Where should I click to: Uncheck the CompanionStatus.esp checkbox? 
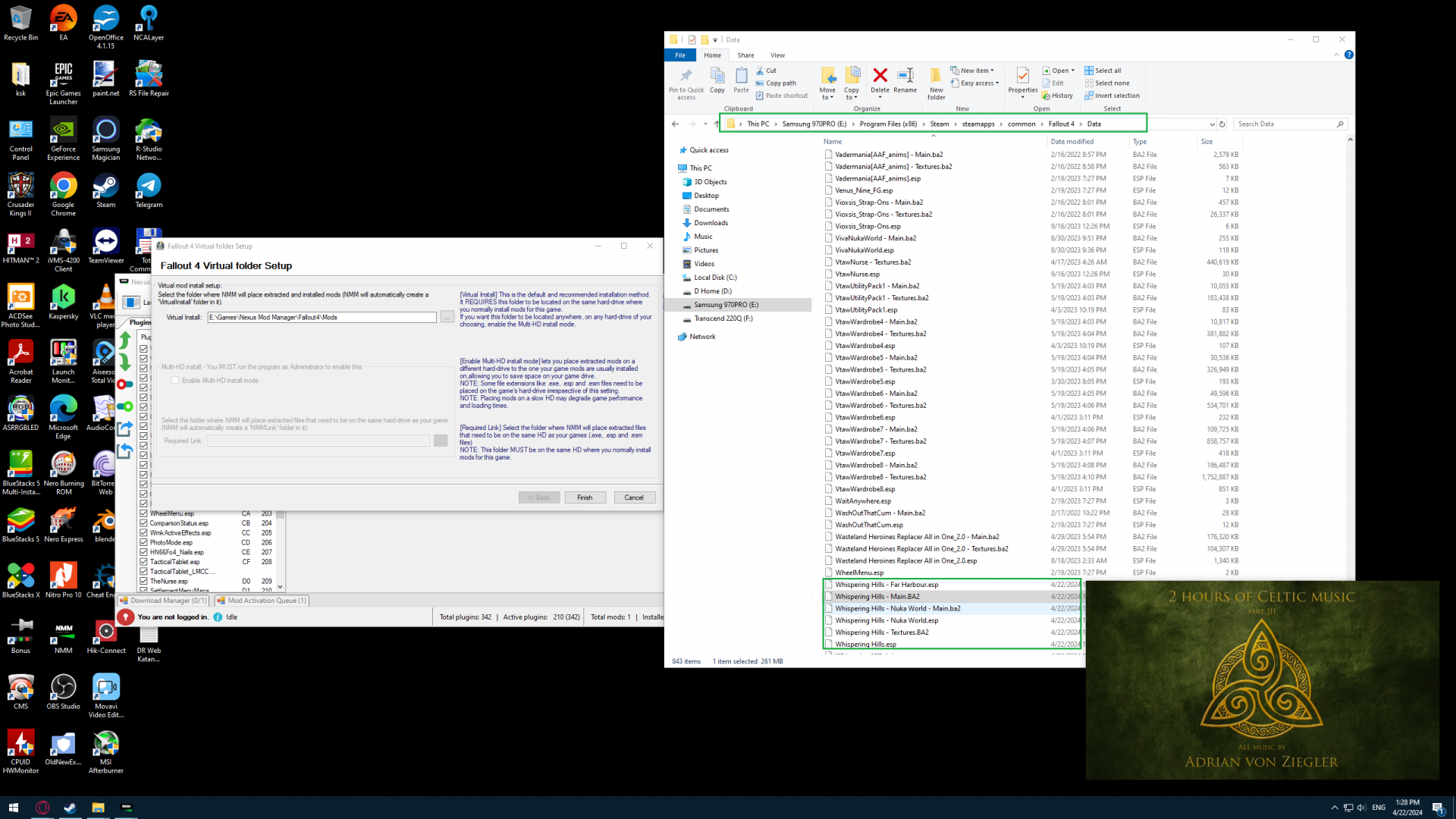[x=143, y=523]
